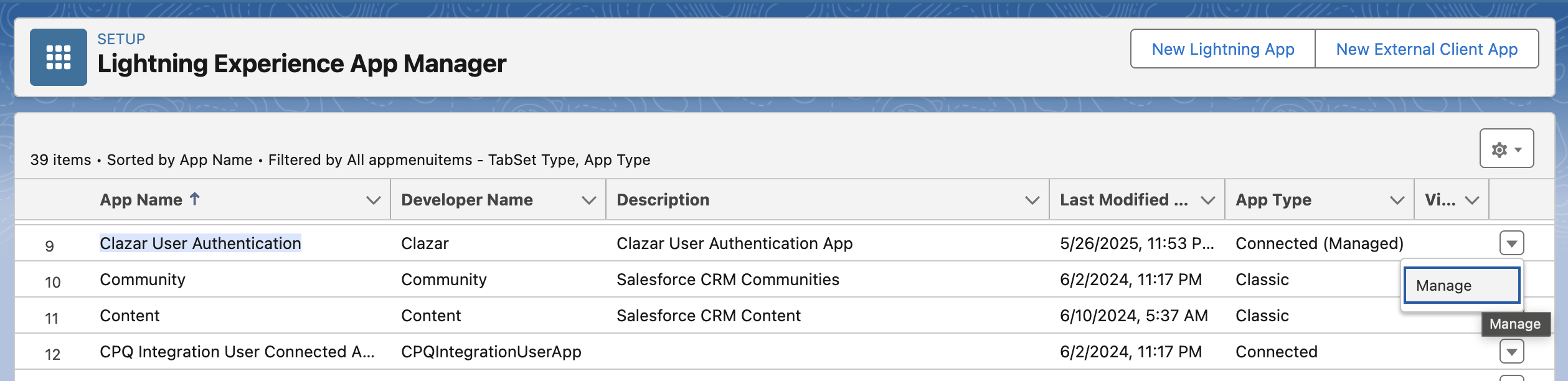This screenshot has height=381, width=1568.
Task: Sort by the App Type header
Action: click(1273, 200)
